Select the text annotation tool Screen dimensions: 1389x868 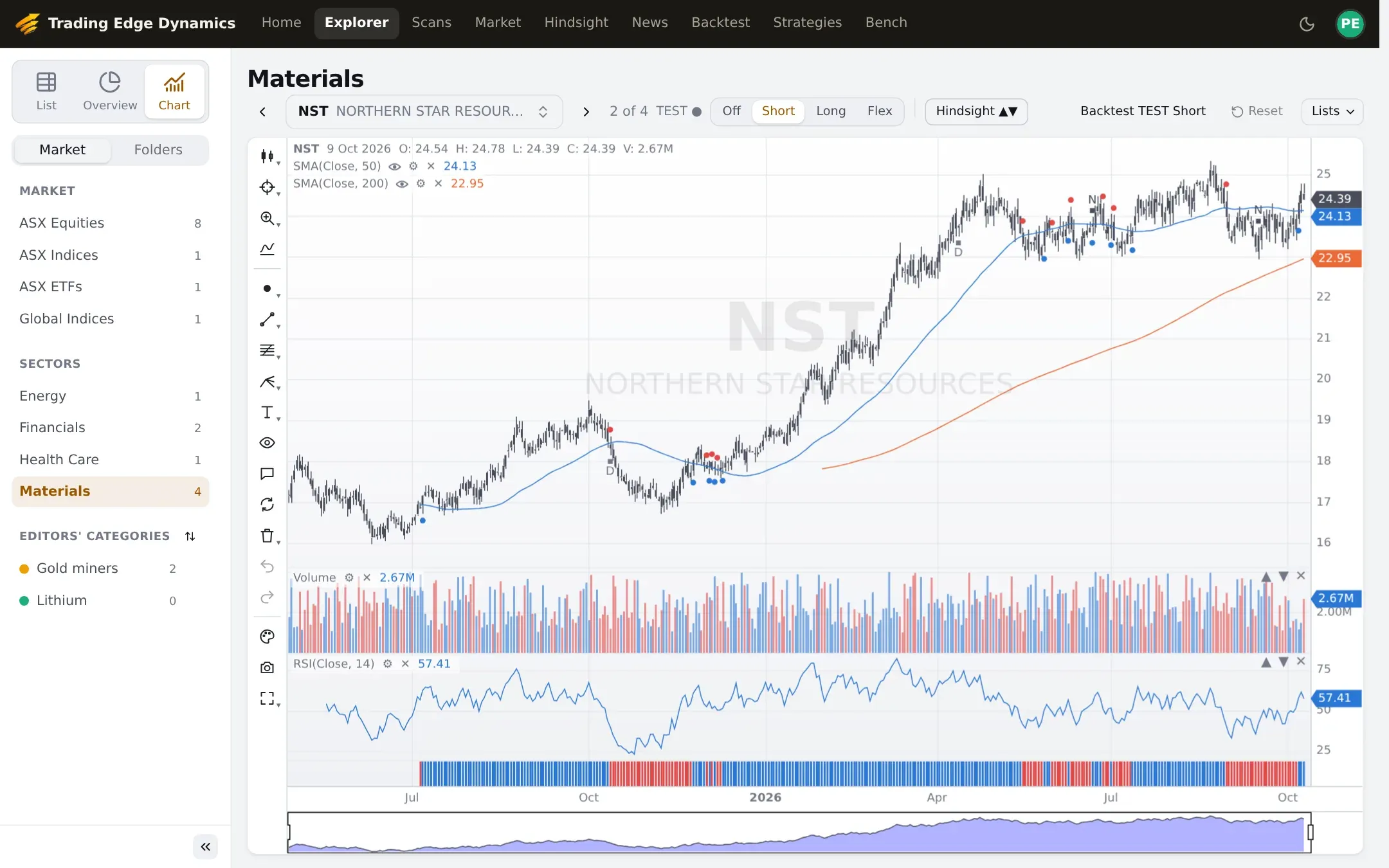pos(267,413)
